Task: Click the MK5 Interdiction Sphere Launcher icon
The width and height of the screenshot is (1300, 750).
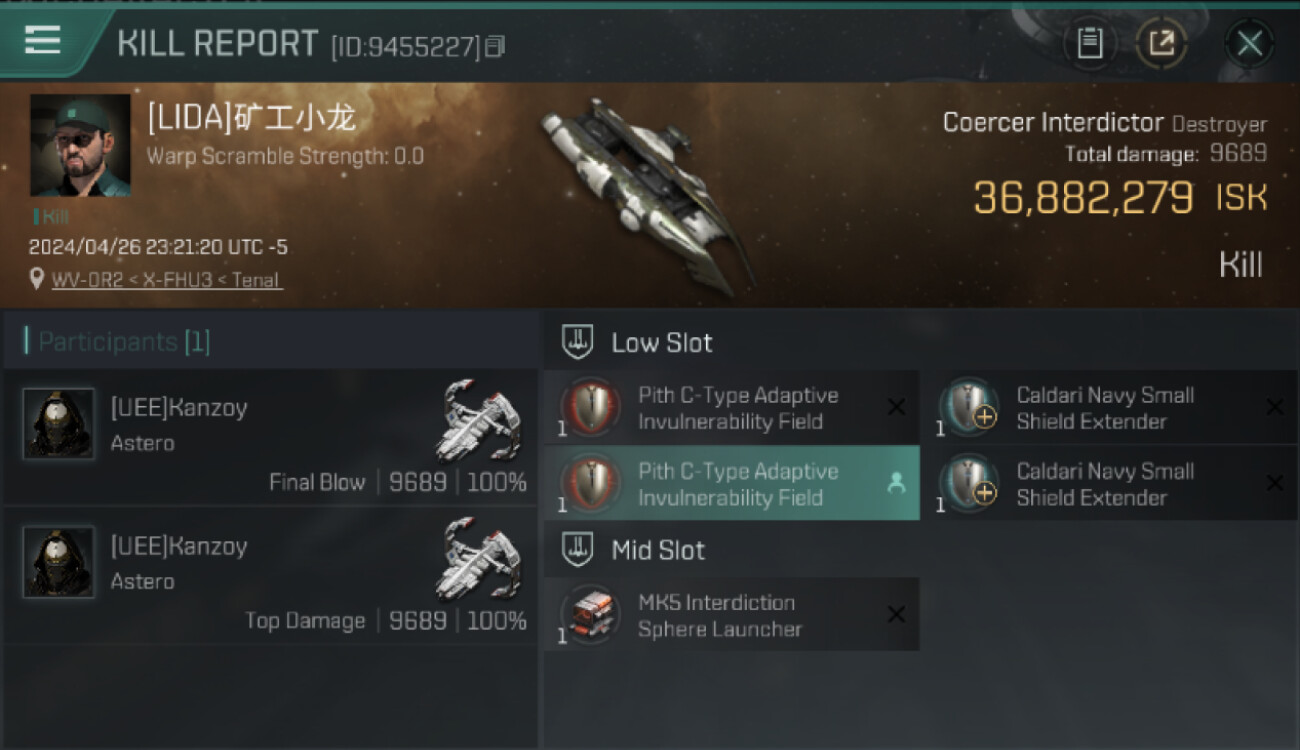Action: 590,615
